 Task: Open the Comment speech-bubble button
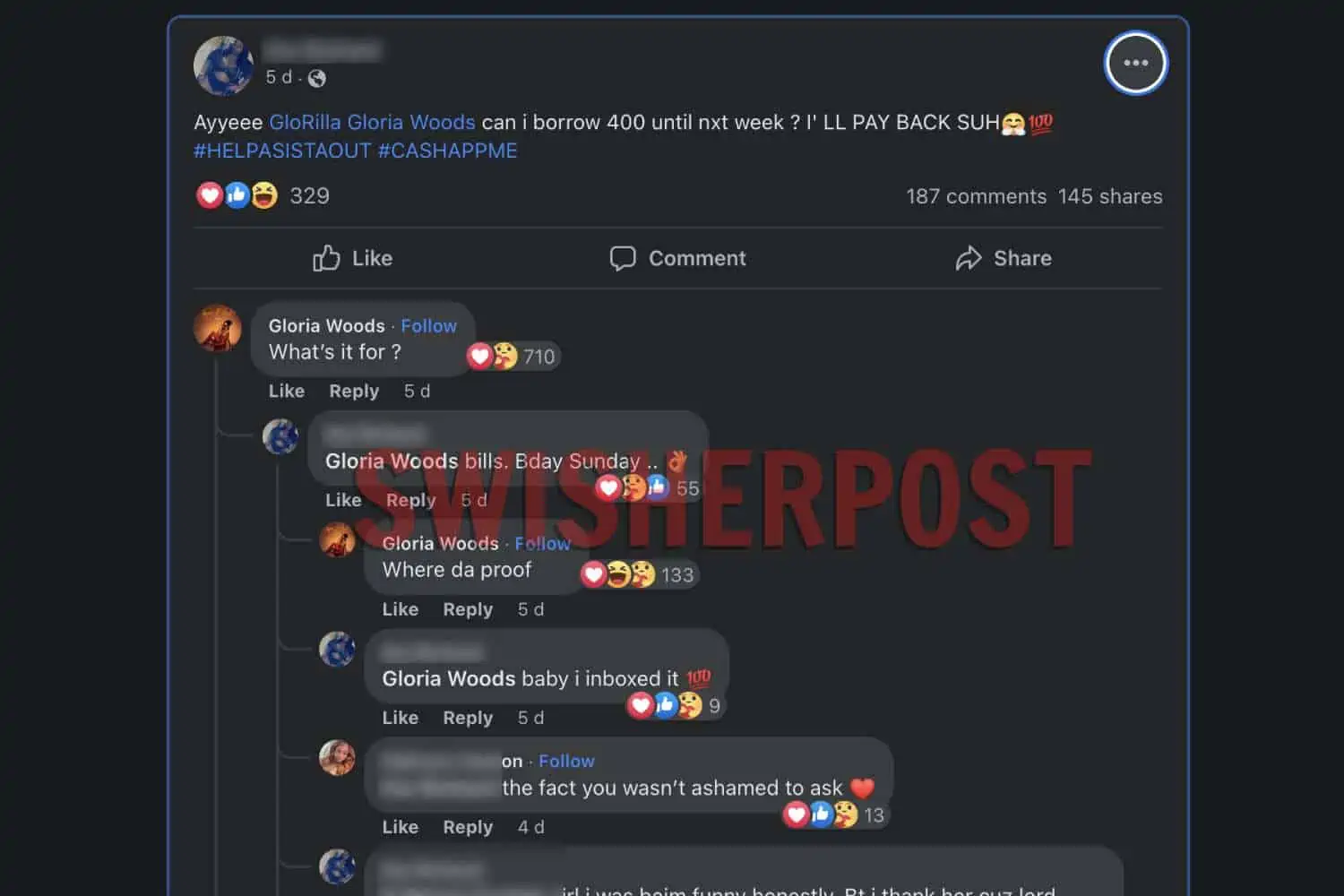click(x=677, y=258)
